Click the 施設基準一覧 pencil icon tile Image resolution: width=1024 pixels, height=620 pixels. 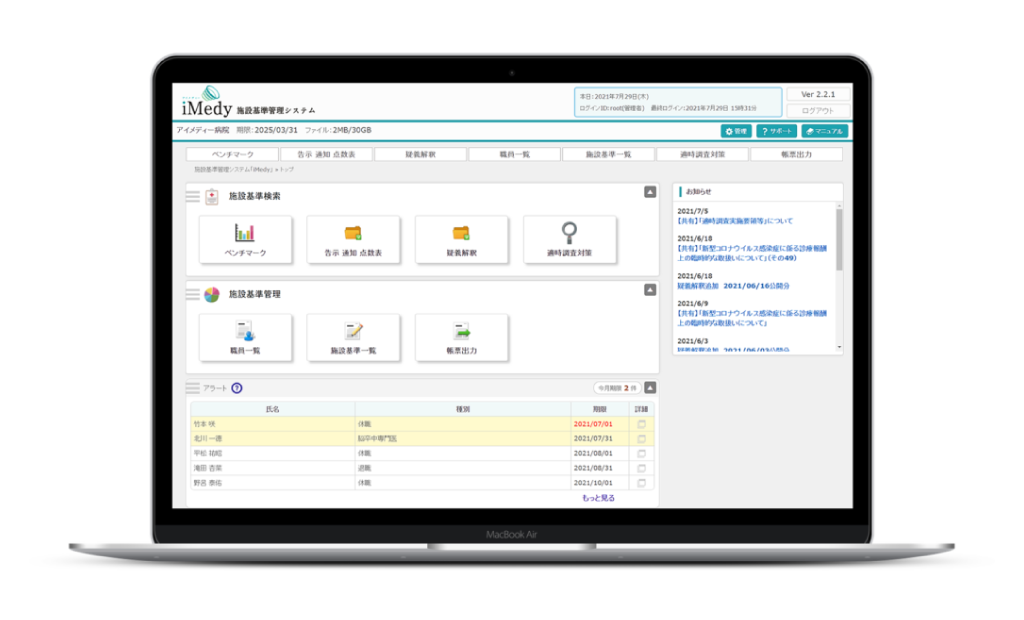pyautogui.click(x=353, y=338)
